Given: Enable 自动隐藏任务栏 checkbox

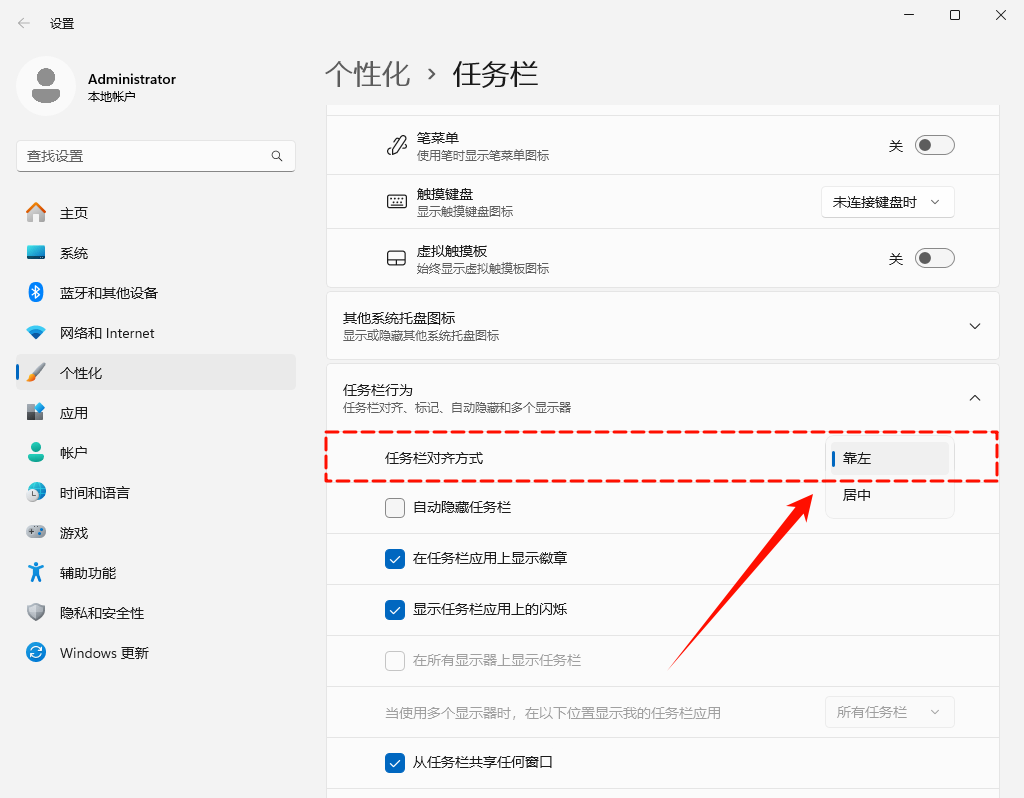Looking at the screenshot, I should click(394, 507).
